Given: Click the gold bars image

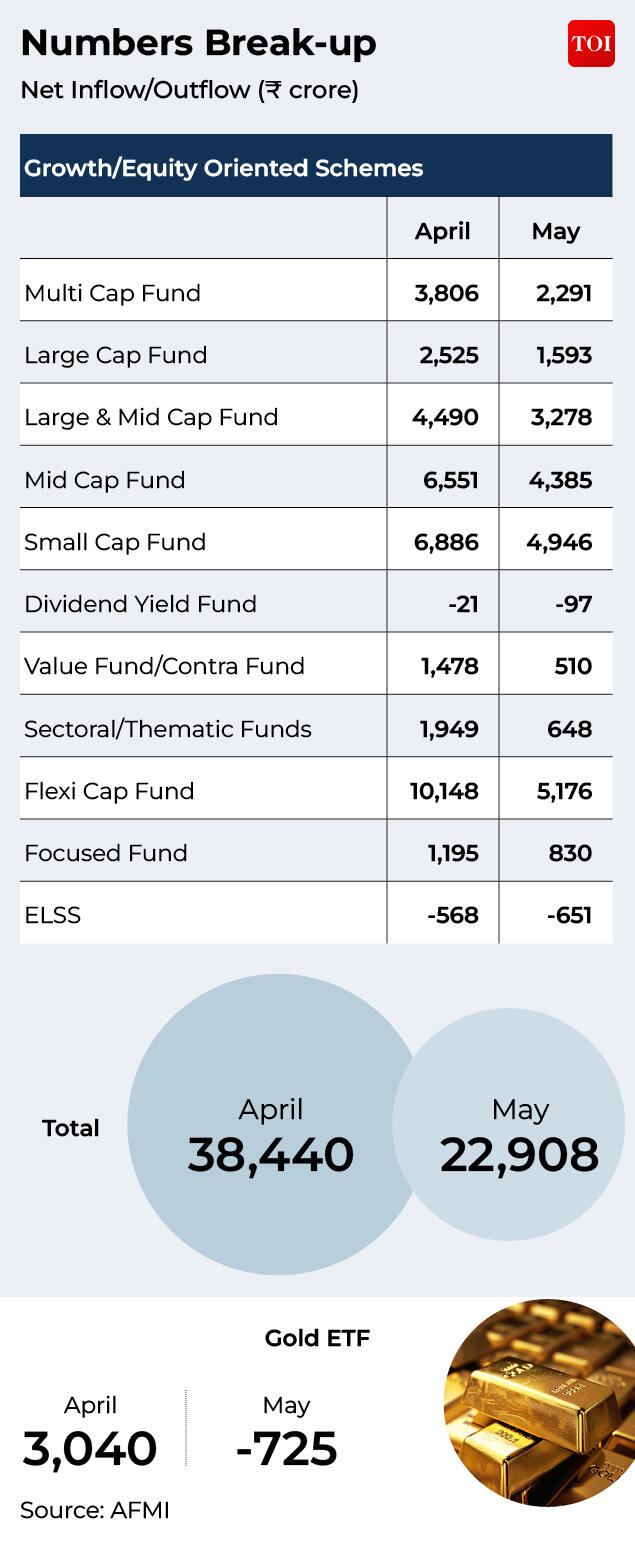Looking at the screenshot, I should [x=539, y=1402].
